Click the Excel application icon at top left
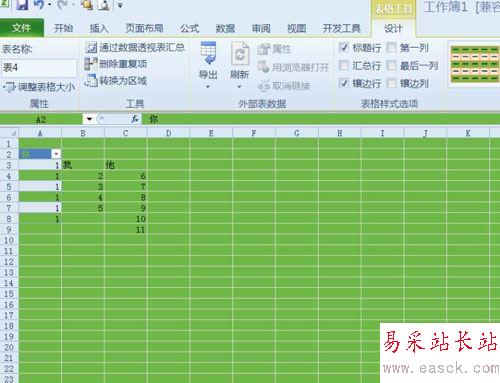 (x=5, y=4)
